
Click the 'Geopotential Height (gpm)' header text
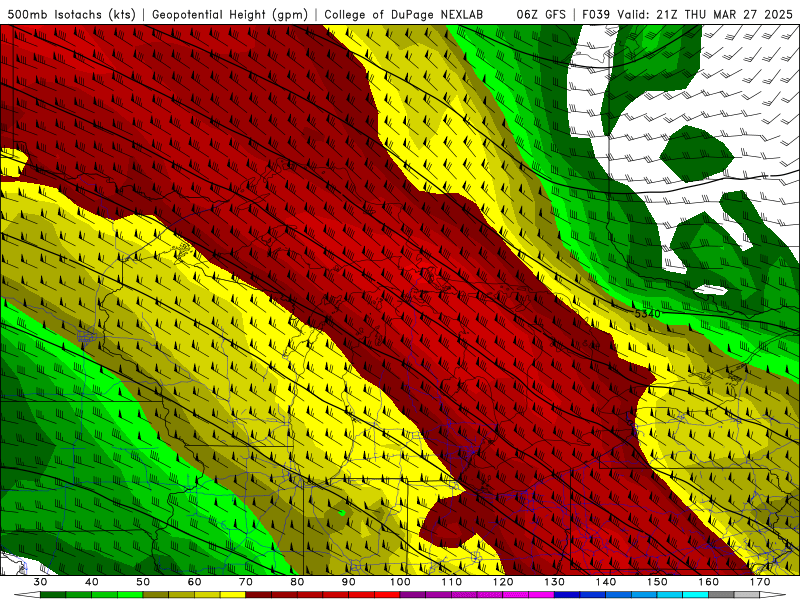(230, 14)
